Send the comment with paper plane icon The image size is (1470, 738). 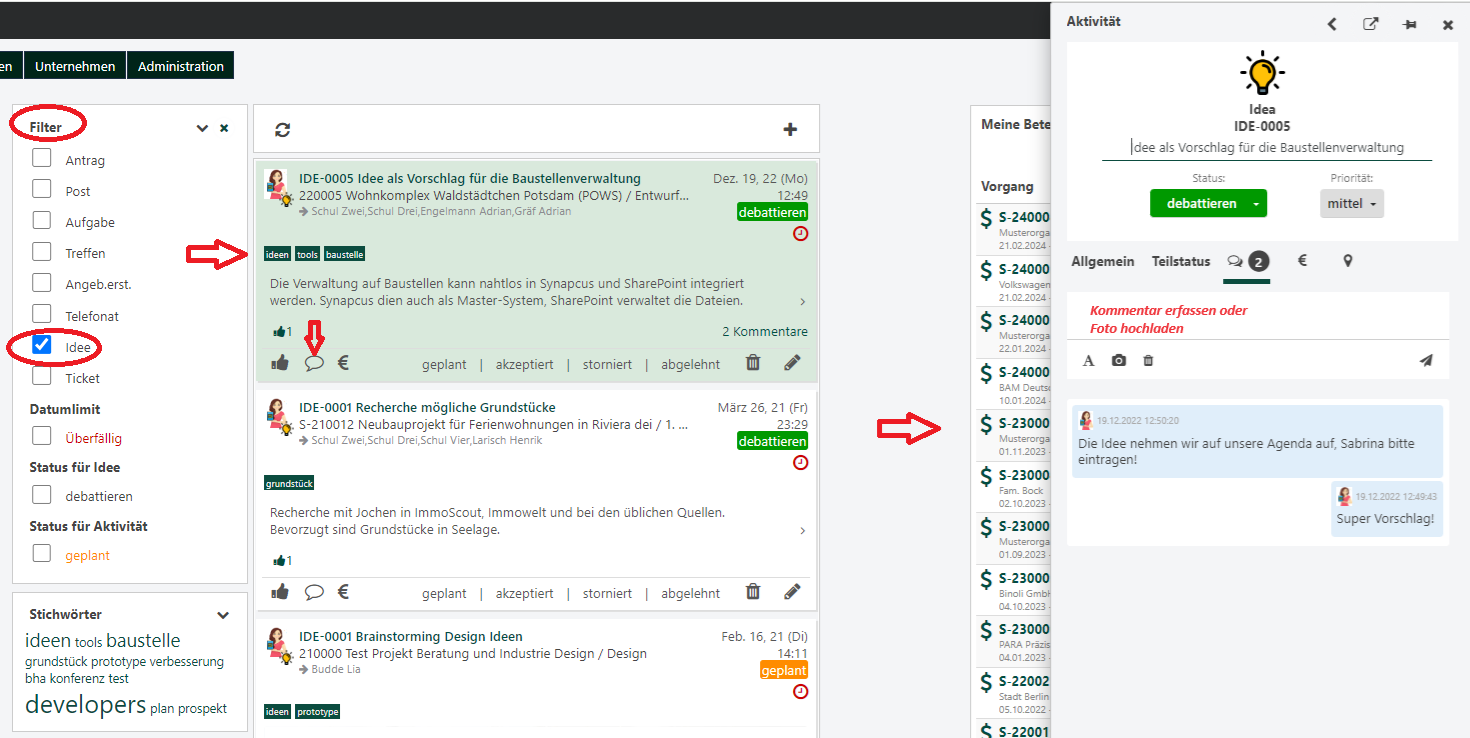[x=1426, y=360]
